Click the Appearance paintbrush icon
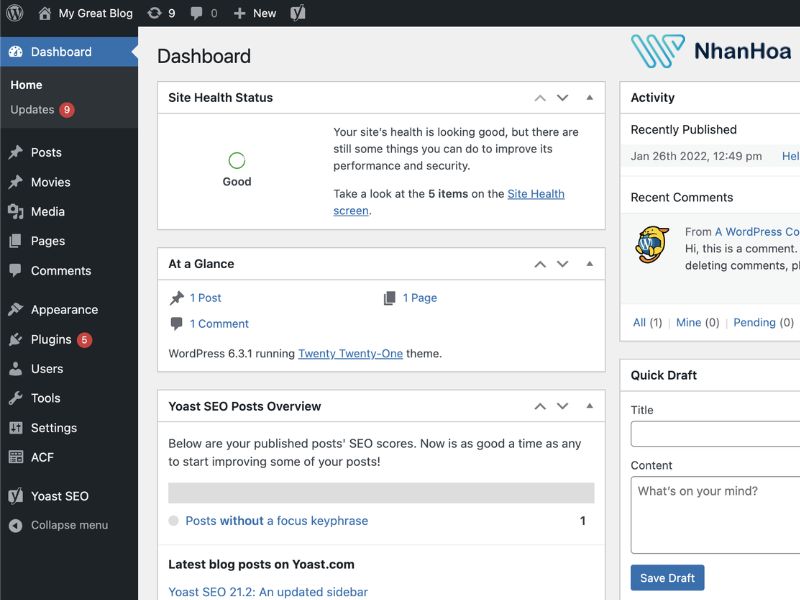 (x=16, y=309)
